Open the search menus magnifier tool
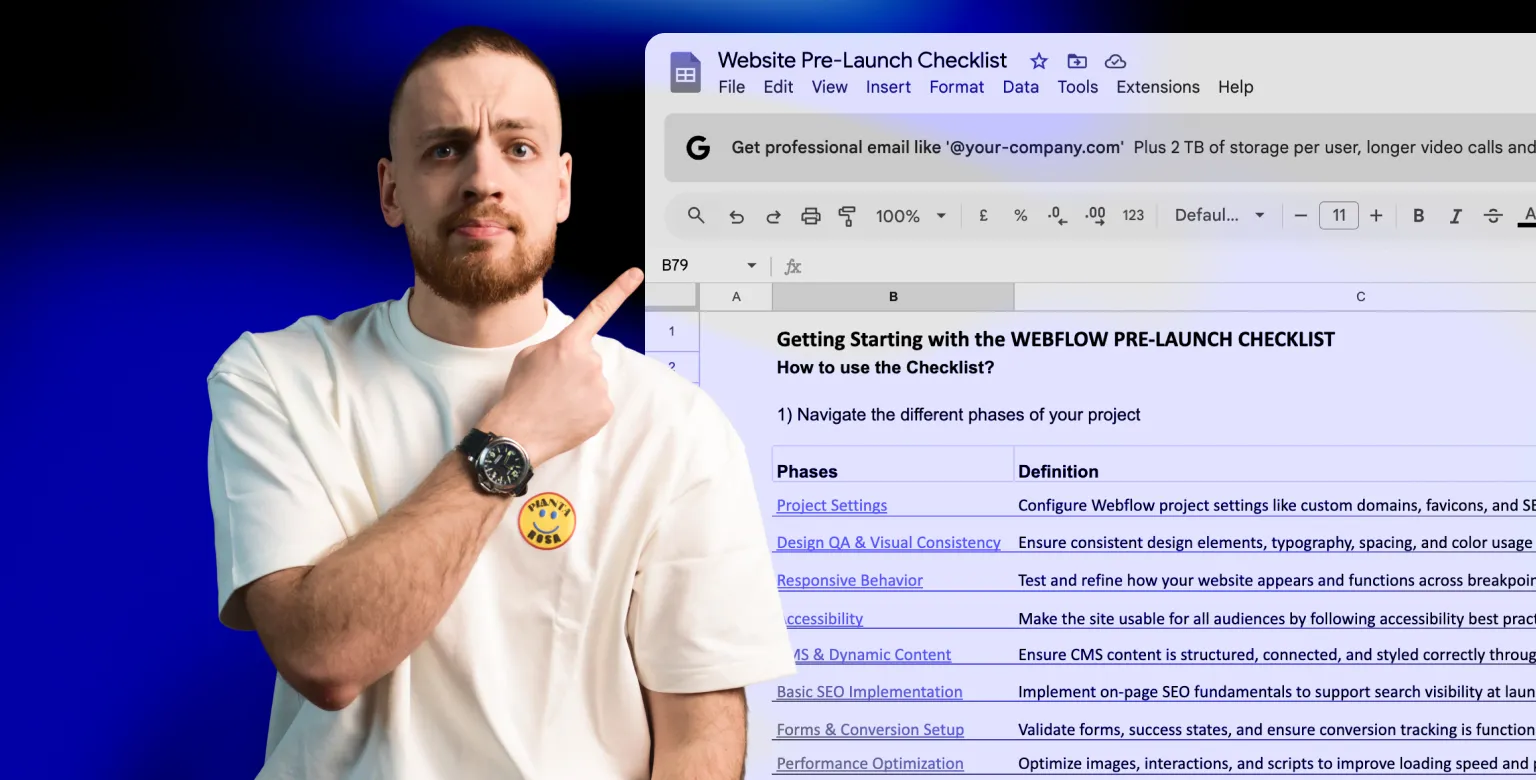This screenshot has height=780, width=1536. click(x=696, y=215)
